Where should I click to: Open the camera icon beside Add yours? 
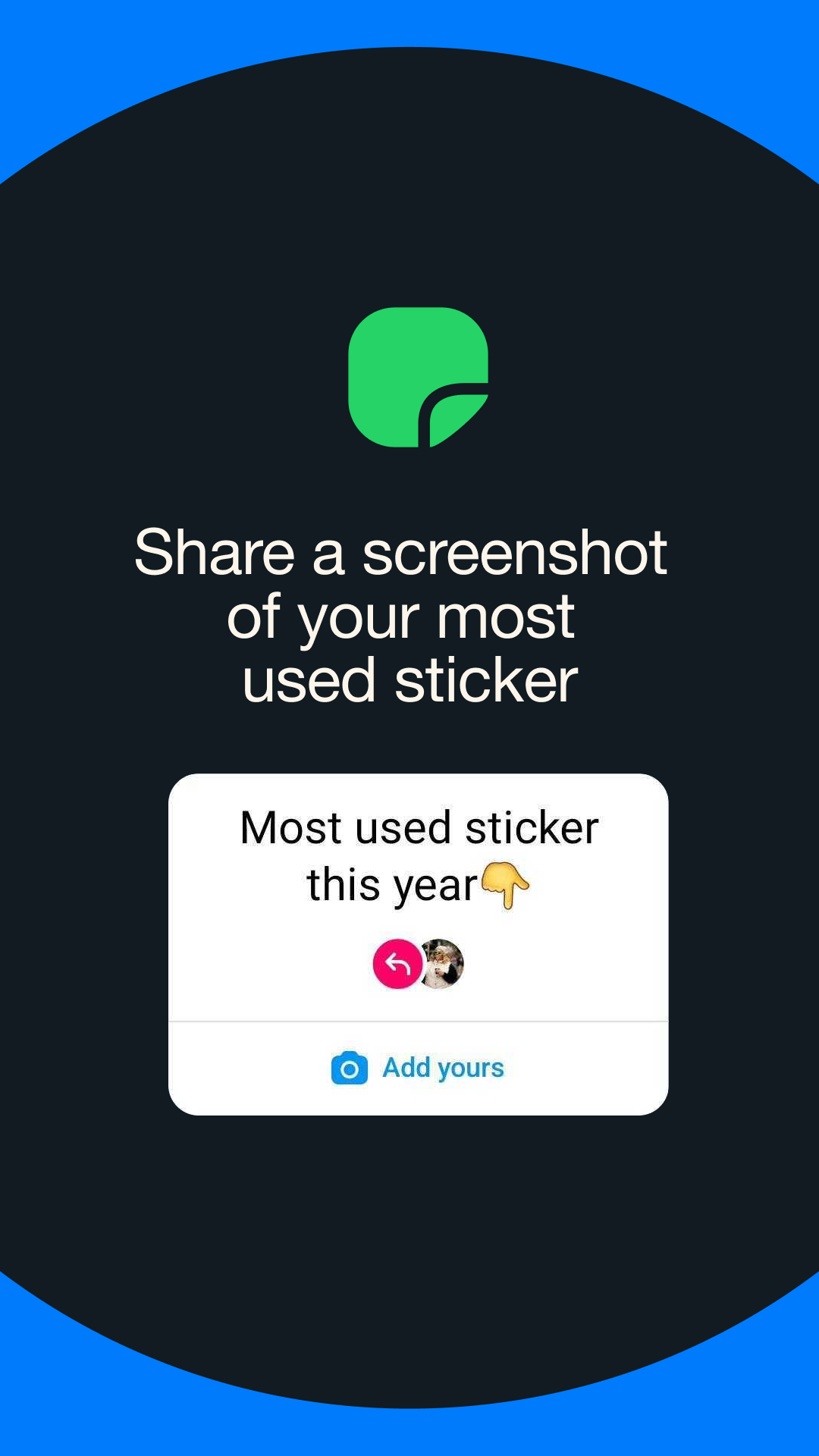pyautogui.click(x=350, y=1068)
